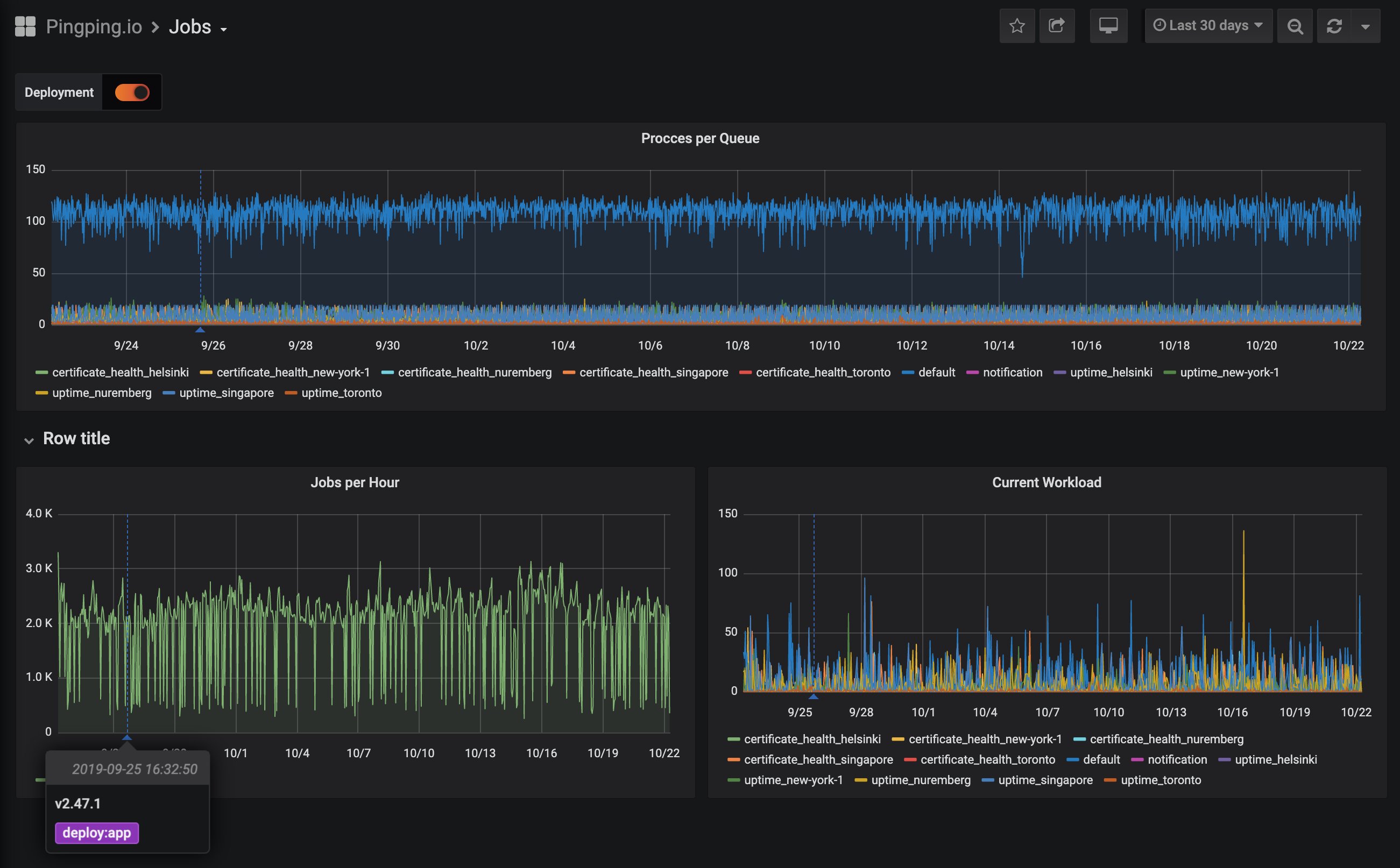Image resolution: width=1400 pixels, height=868 pixels.
Task: Star this dashboard as favorite
Action: 1016,26
